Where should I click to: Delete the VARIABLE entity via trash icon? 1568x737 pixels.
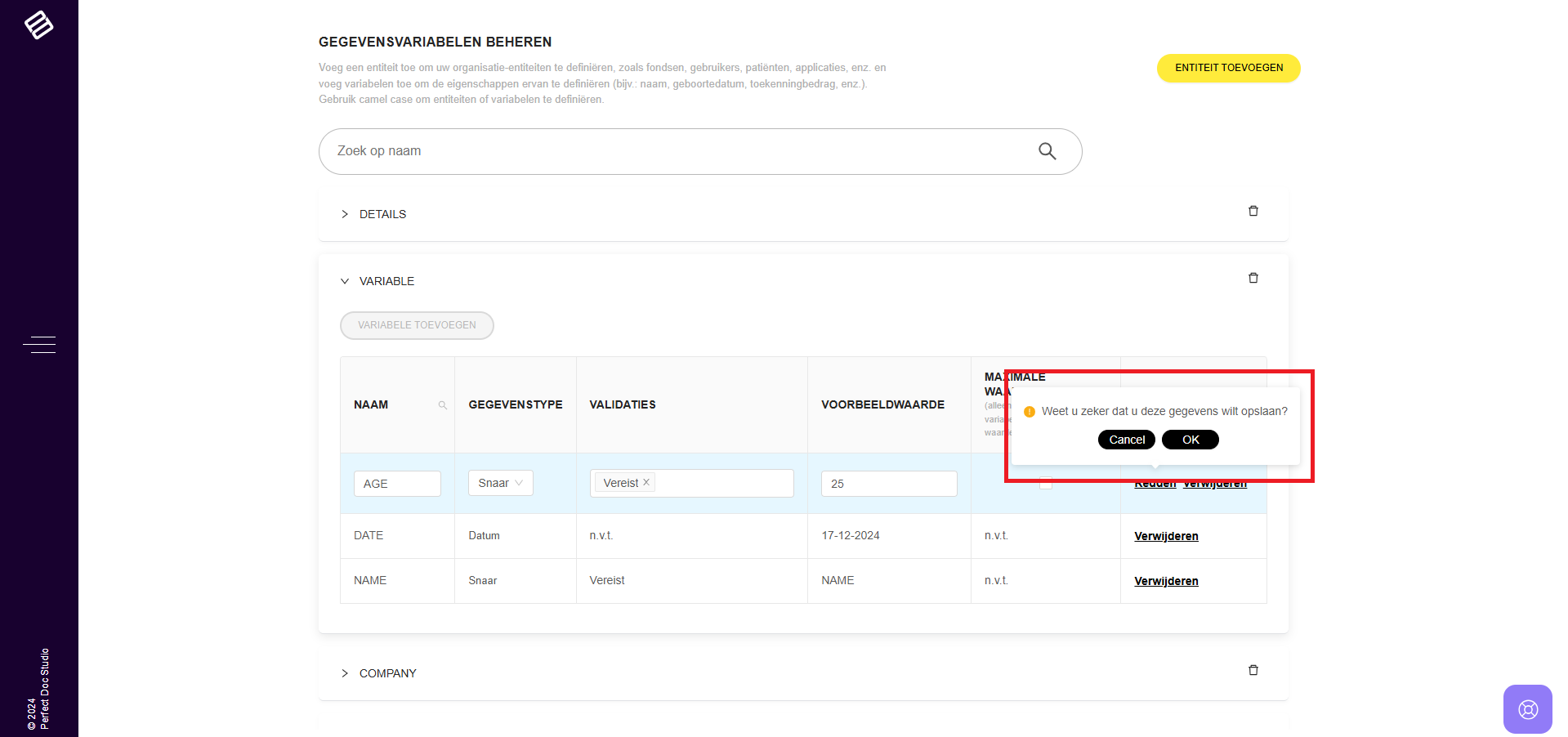pos(1253,279)
